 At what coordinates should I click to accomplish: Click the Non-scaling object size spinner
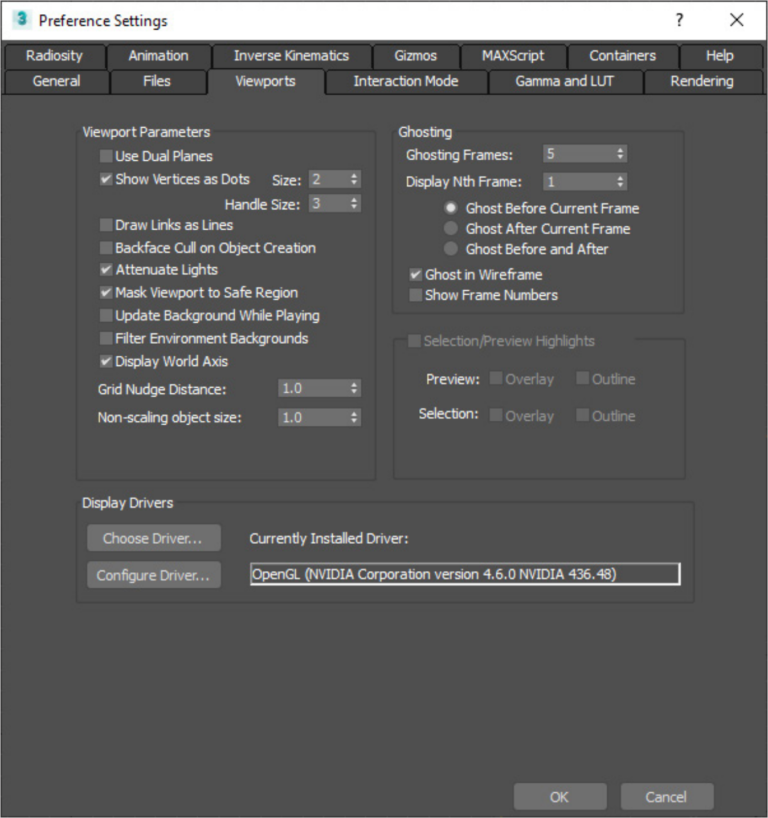pyautogui.click(x=354, y=417)
